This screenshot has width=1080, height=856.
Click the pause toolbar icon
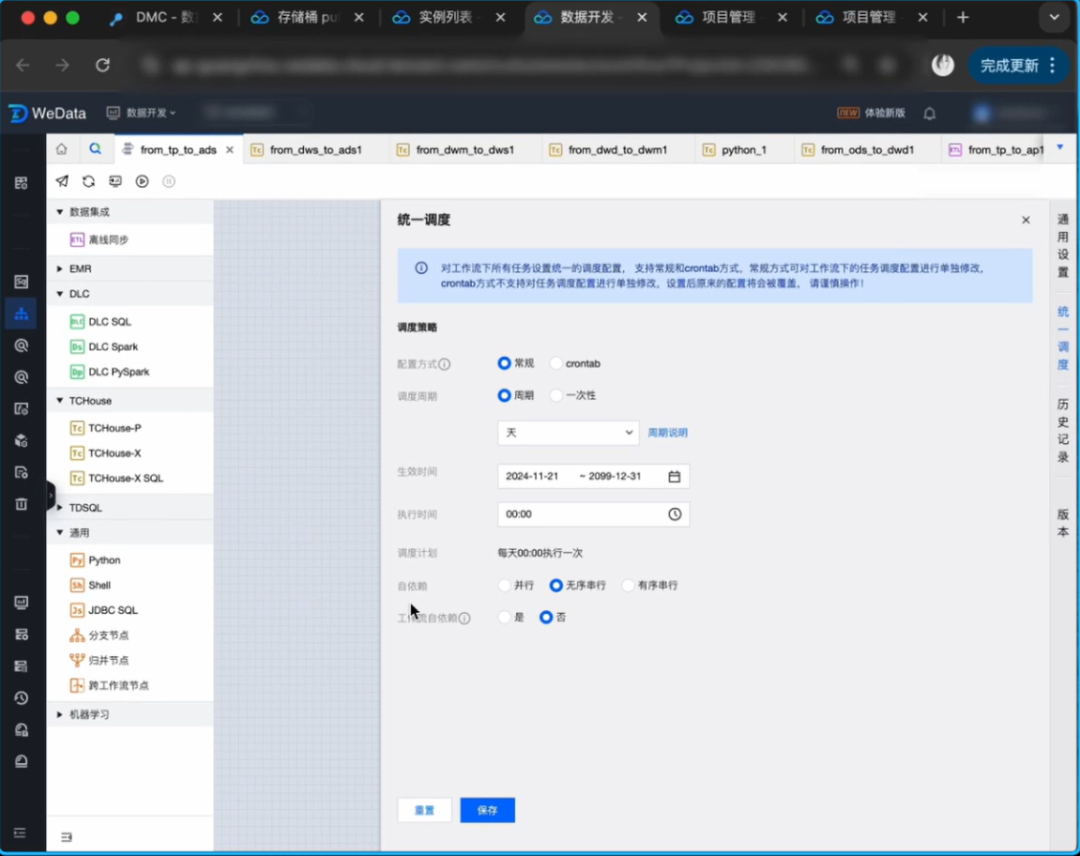click(x=169, y=181)
